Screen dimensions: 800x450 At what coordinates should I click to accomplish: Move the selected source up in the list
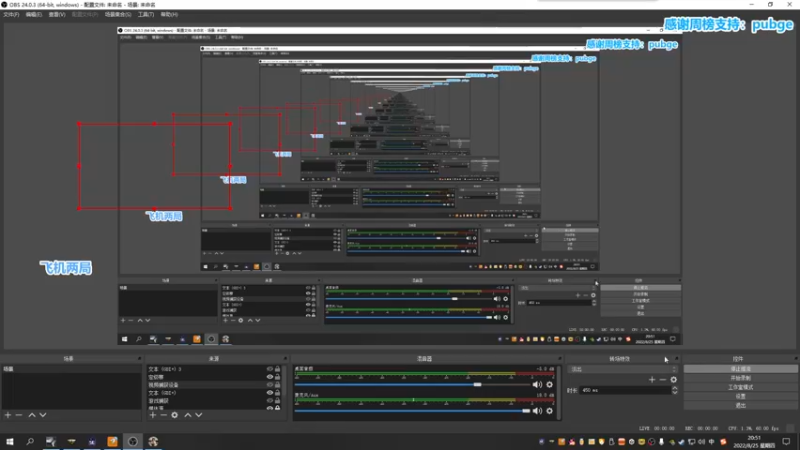[187, 415]
